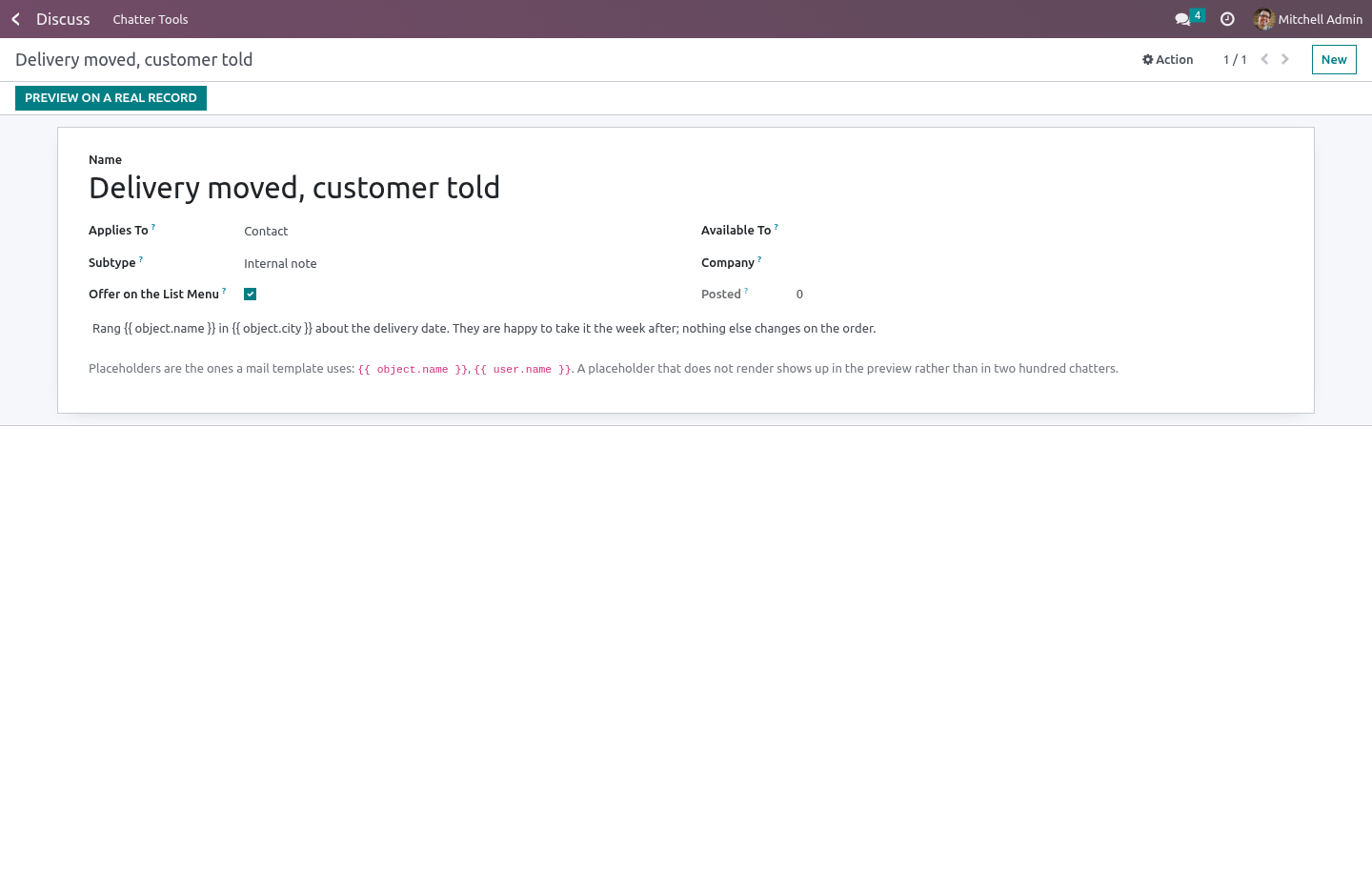Click the empty Company field

(1039, 263)
